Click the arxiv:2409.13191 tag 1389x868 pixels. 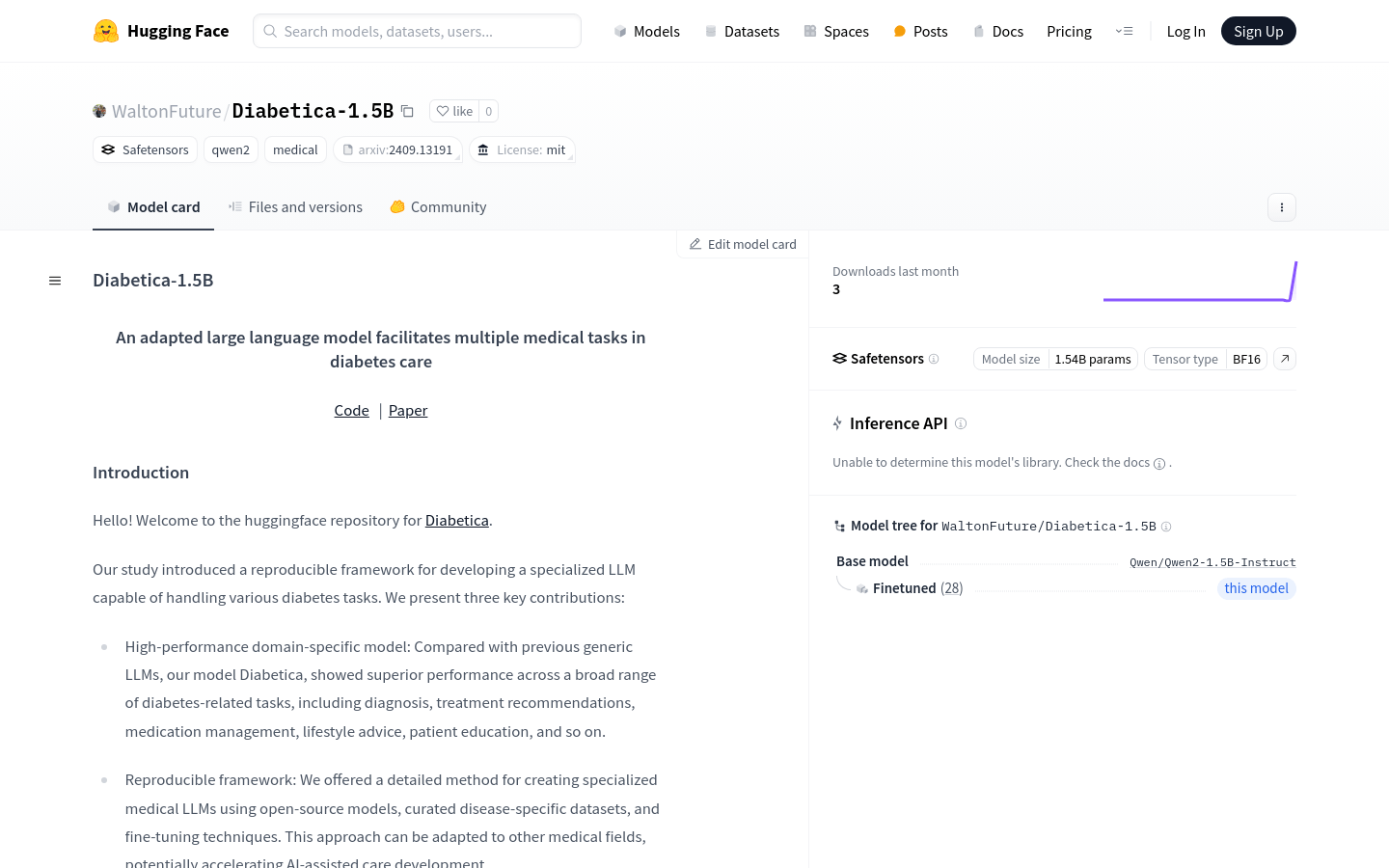(x=397, y=149)
